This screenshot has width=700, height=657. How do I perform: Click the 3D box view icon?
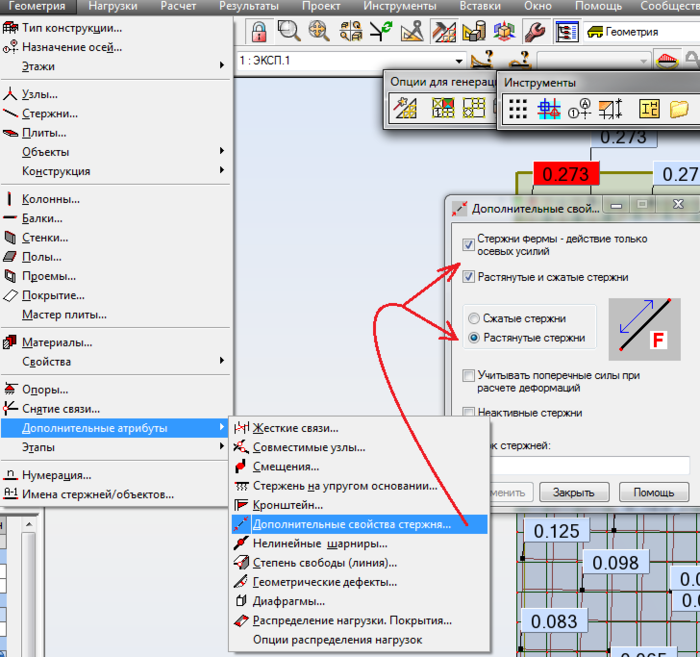pyautogui.click(x=504, y=32)
